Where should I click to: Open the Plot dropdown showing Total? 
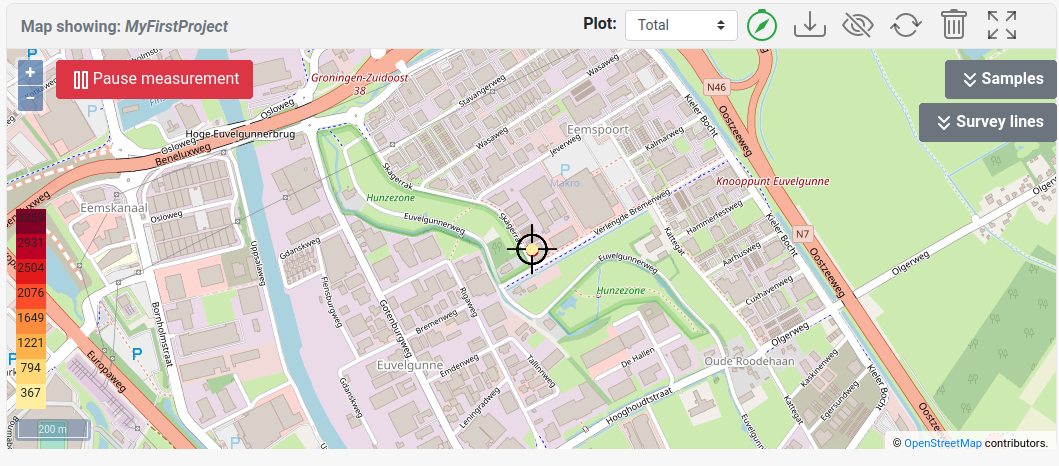click(681, 25)
